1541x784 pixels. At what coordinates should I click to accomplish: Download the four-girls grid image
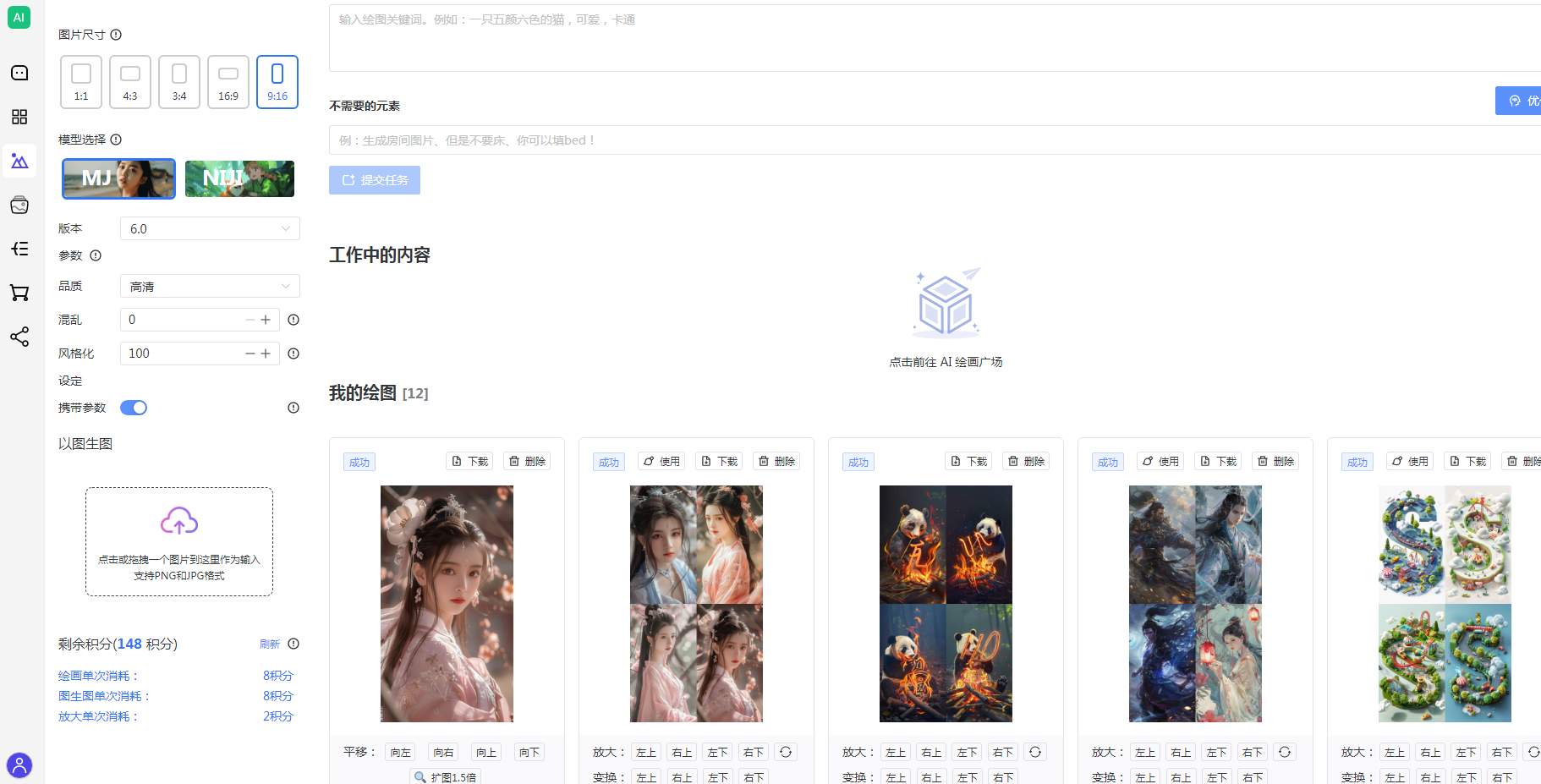click(720, 461)
